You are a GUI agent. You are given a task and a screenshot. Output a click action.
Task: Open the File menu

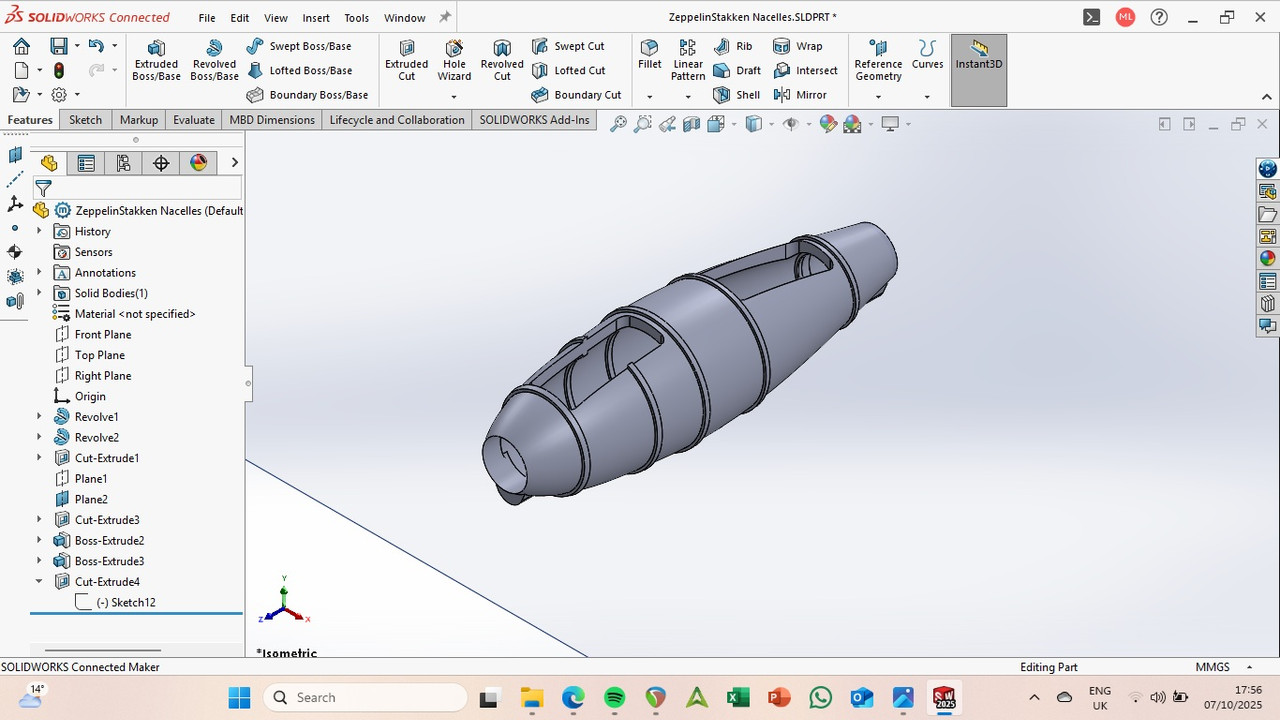coord(207,18)
